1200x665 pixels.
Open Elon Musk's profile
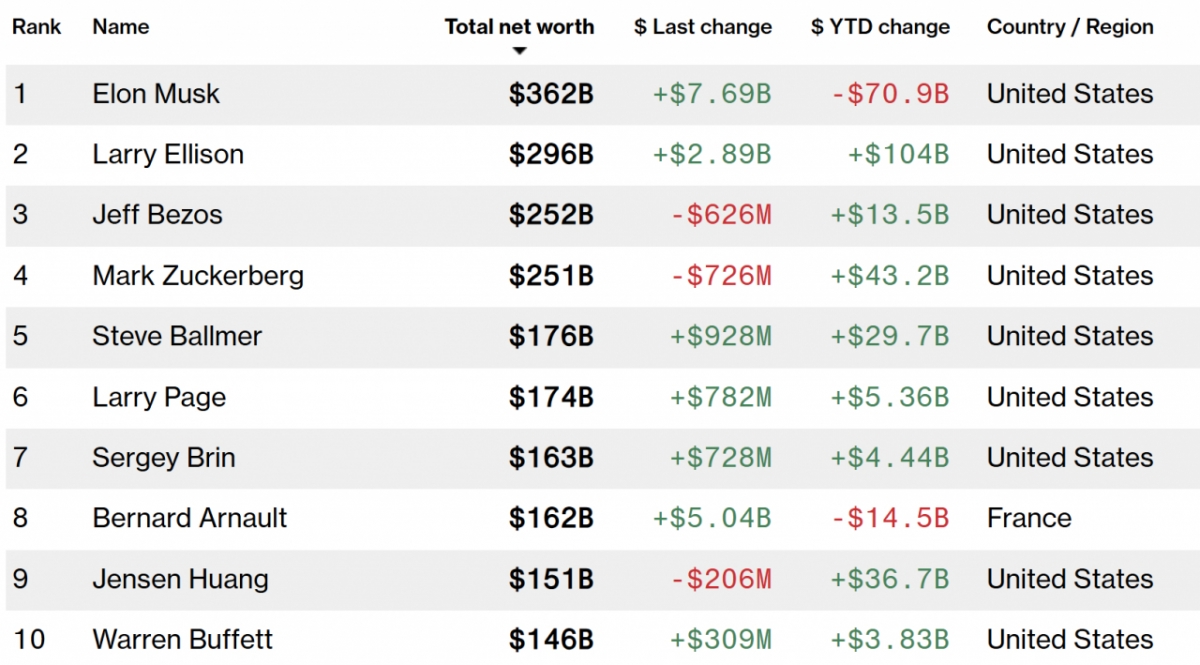pyautogui.click(x=156, y=94)
